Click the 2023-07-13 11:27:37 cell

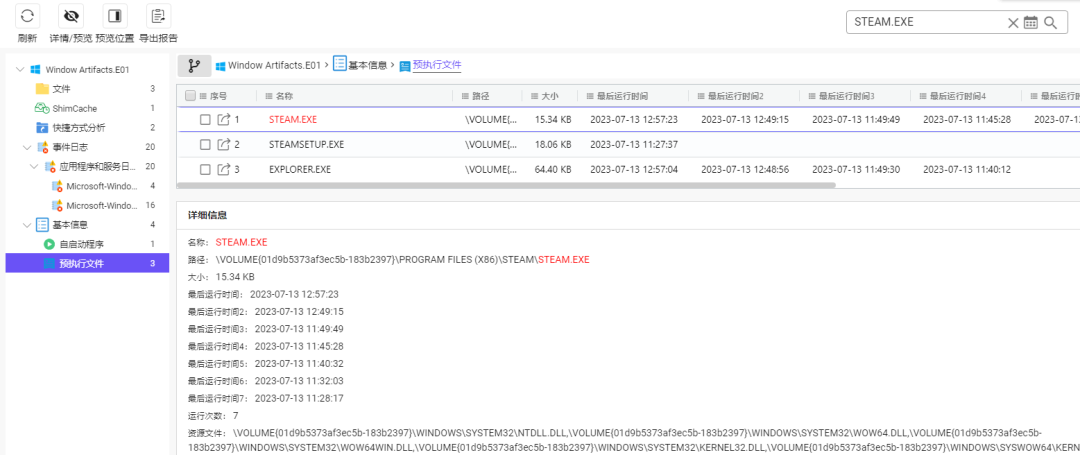tap(634, 145)
